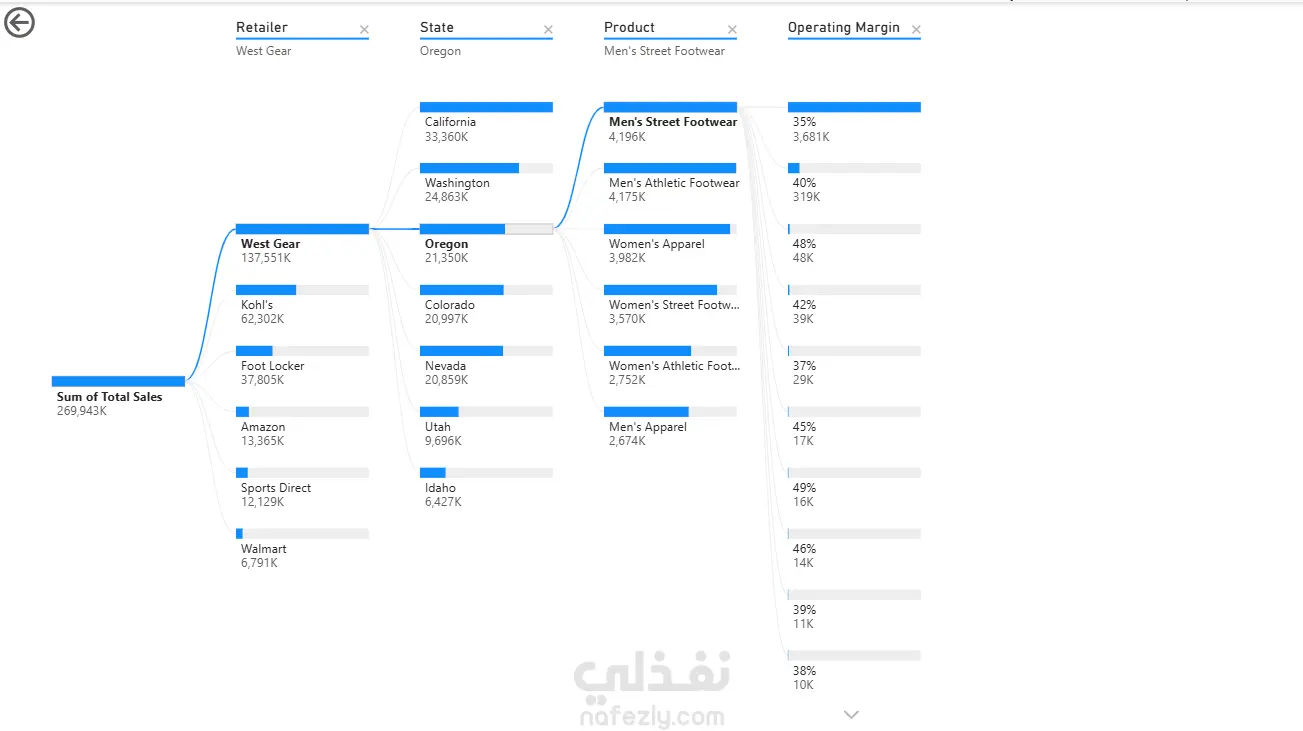Expand the California state node
This screenshot has height=731, width=1303.
[486, 107]
